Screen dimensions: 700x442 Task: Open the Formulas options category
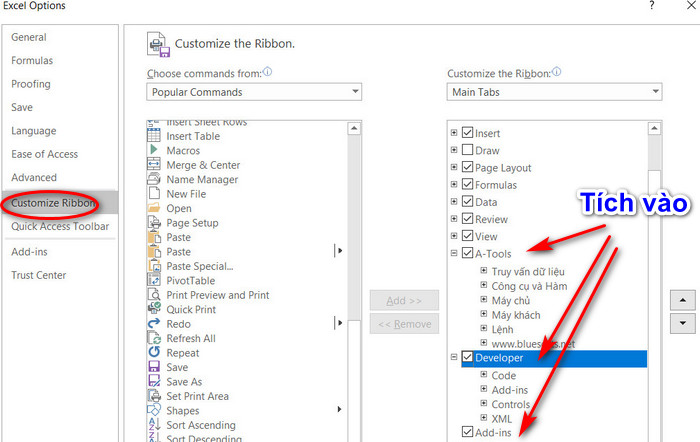[x=32, y=60]
